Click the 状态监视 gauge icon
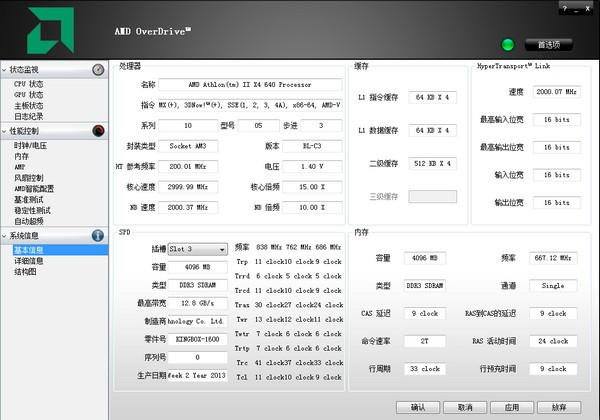The height and width of the screenshot is (420, 600). (98, 70)
